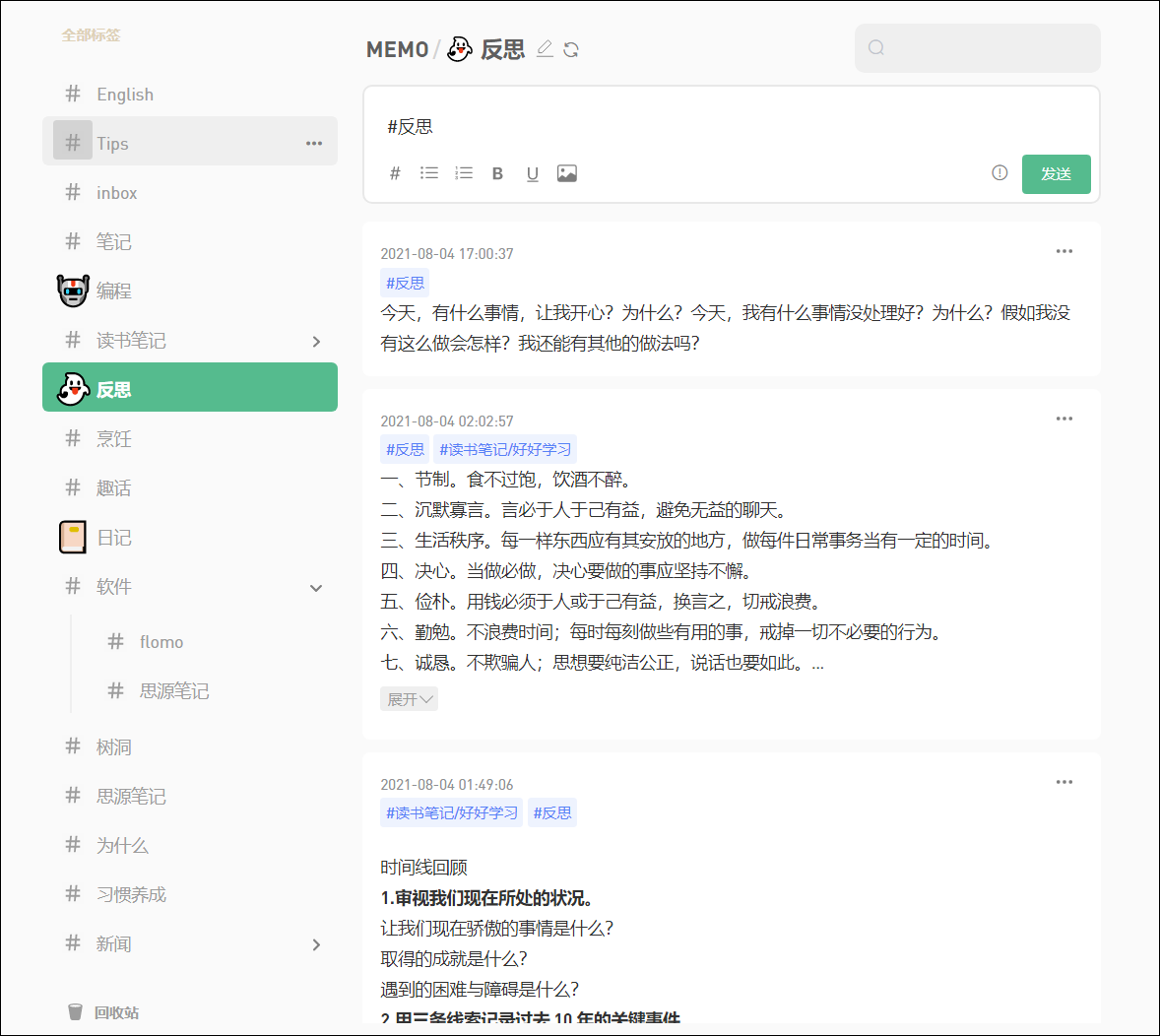Screen dimensions: 1160x1036
Task: Toggle bold formatting in editor
Action: click(497, 174)
